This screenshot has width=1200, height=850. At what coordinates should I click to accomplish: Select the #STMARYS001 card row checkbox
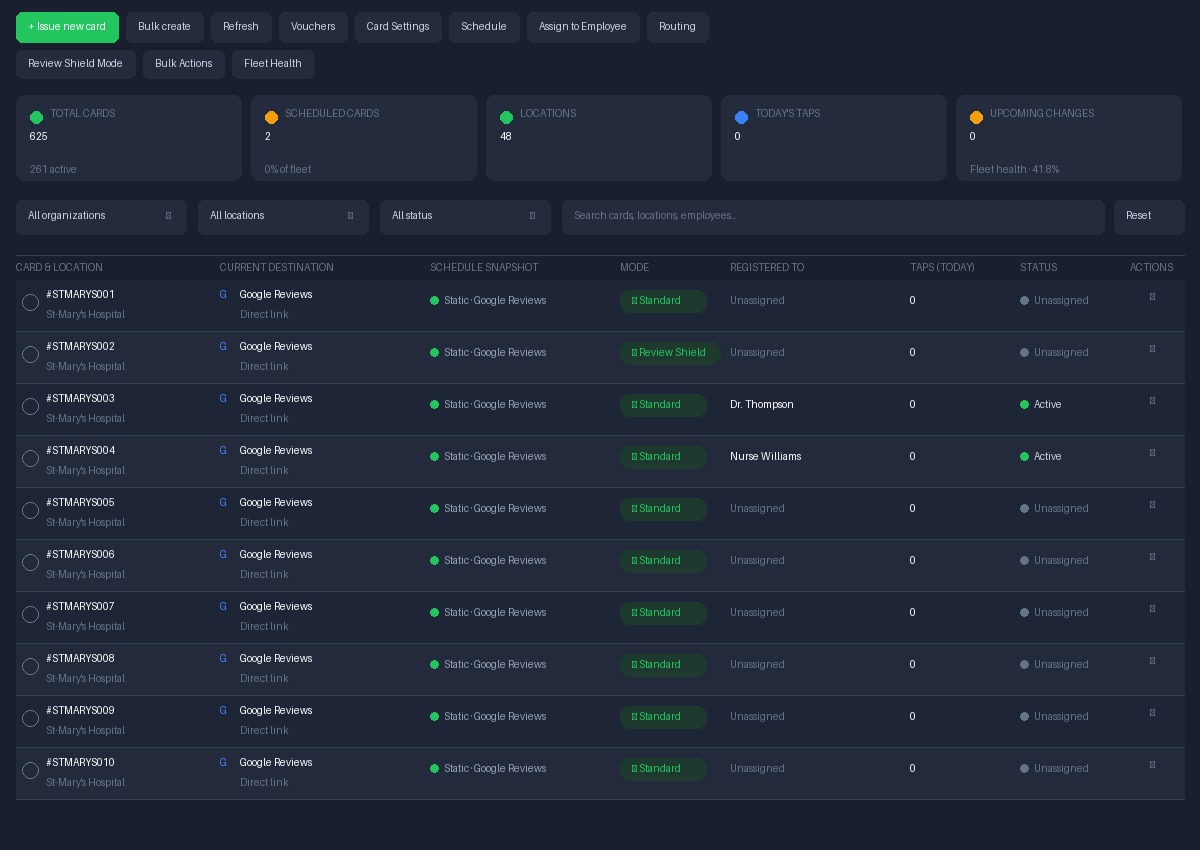click(x=30, y=302)
